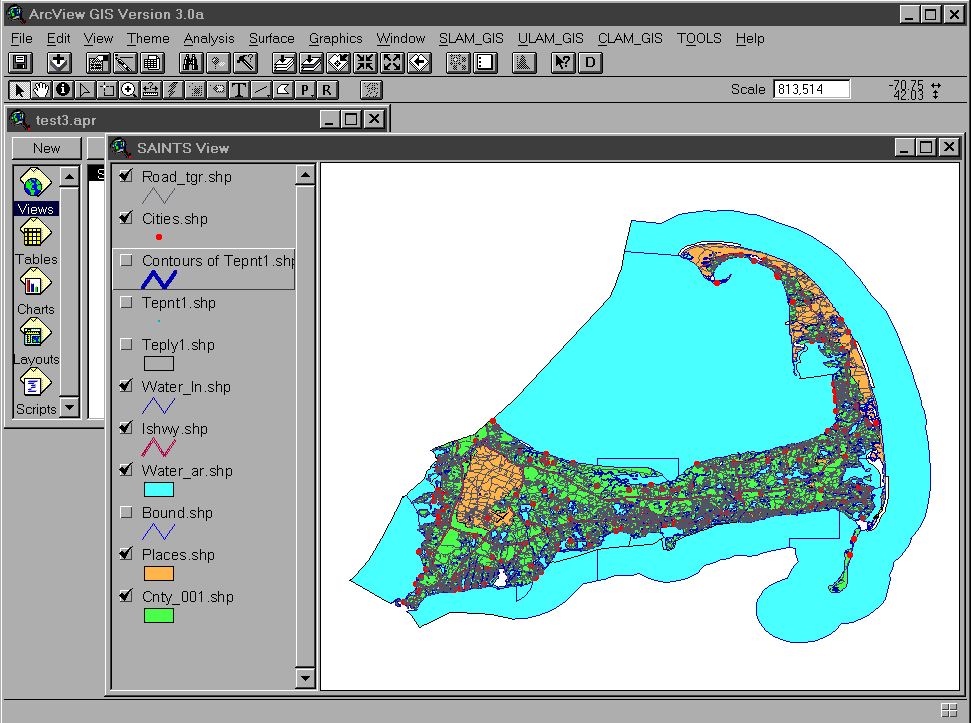Open the Analysis menu
Viewport: 971px width, 723px height.
(x=209, y=38)
